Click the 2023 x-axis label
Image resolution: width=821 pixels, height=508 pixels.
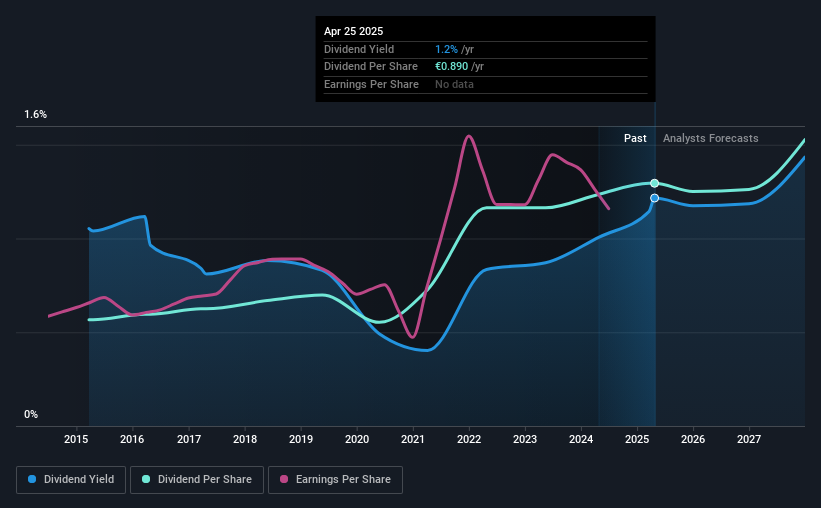tap(525, 439)
